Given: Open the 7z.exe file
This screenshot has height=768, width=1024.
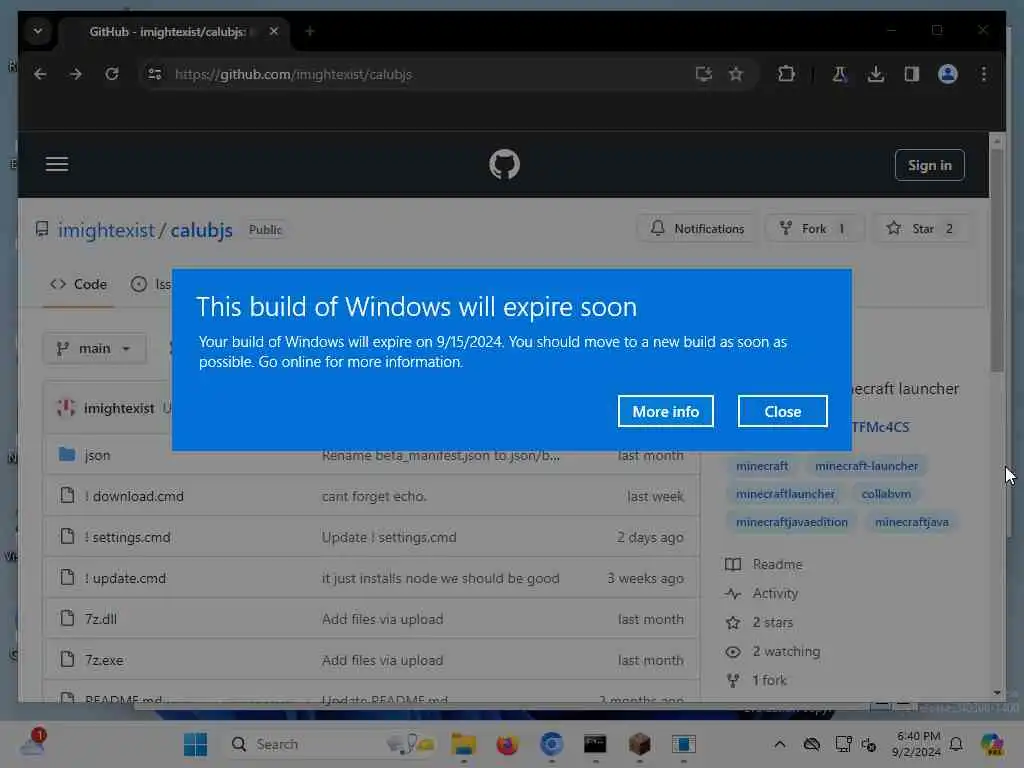Looking at the screenshot, I should tap(104, 660).
